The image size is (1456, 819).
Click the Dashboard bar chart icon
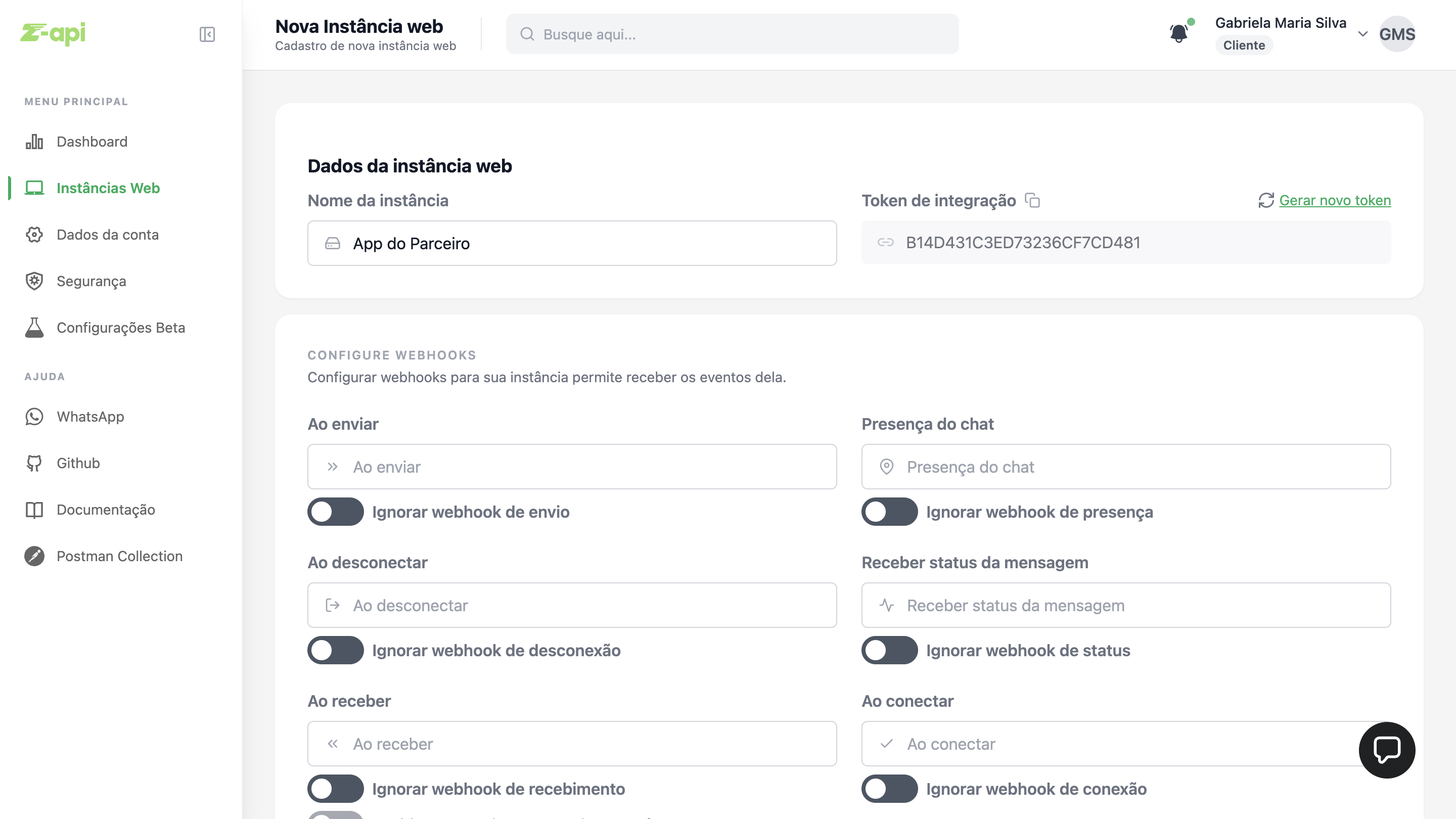[x=34, y=142]
